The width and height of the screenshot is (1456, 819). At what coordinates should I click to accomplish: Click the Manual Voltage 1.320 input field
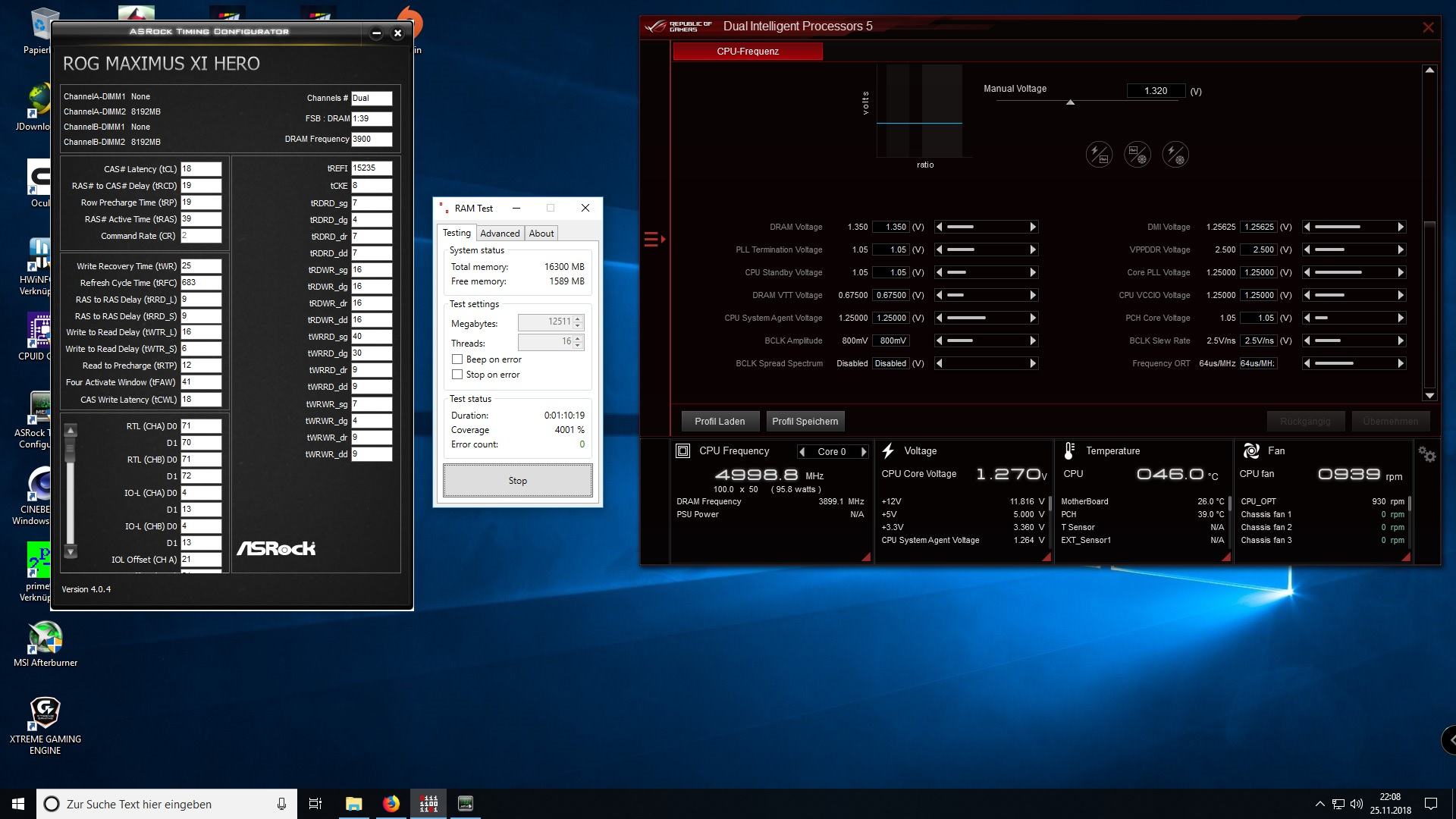point(1156,91)
